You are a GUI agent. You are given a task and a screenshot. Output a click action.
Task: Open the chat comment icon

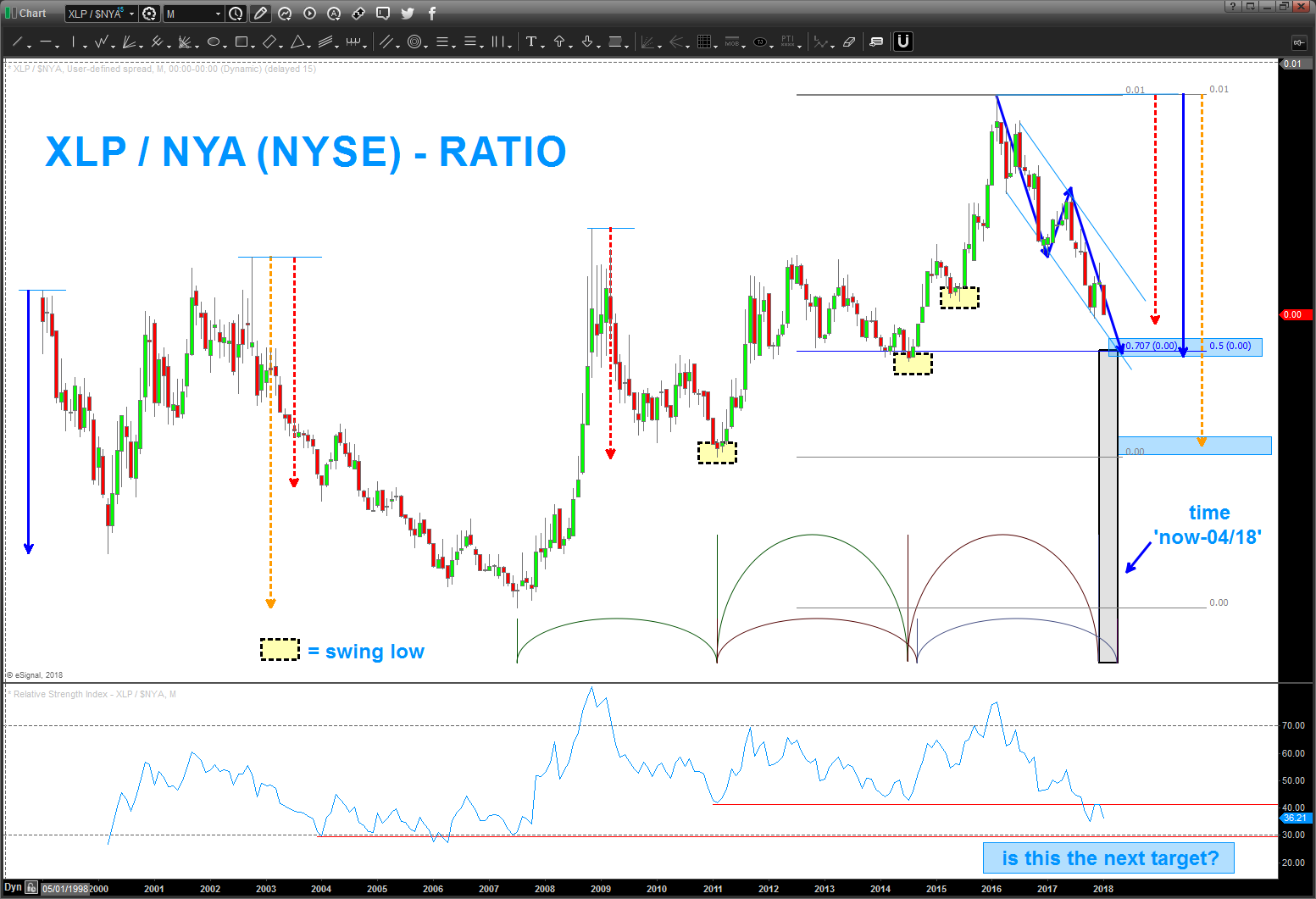click(383, 14)
